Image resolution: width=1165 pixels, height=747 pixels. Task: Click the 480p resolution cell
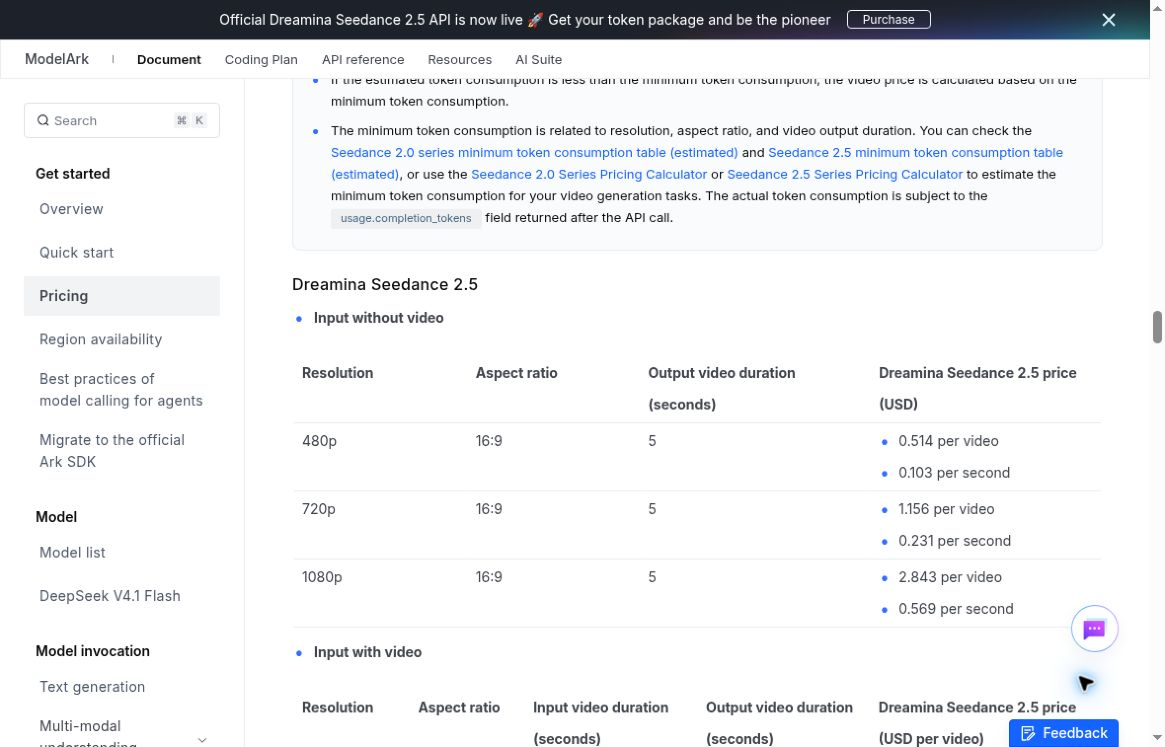(319, 441)
